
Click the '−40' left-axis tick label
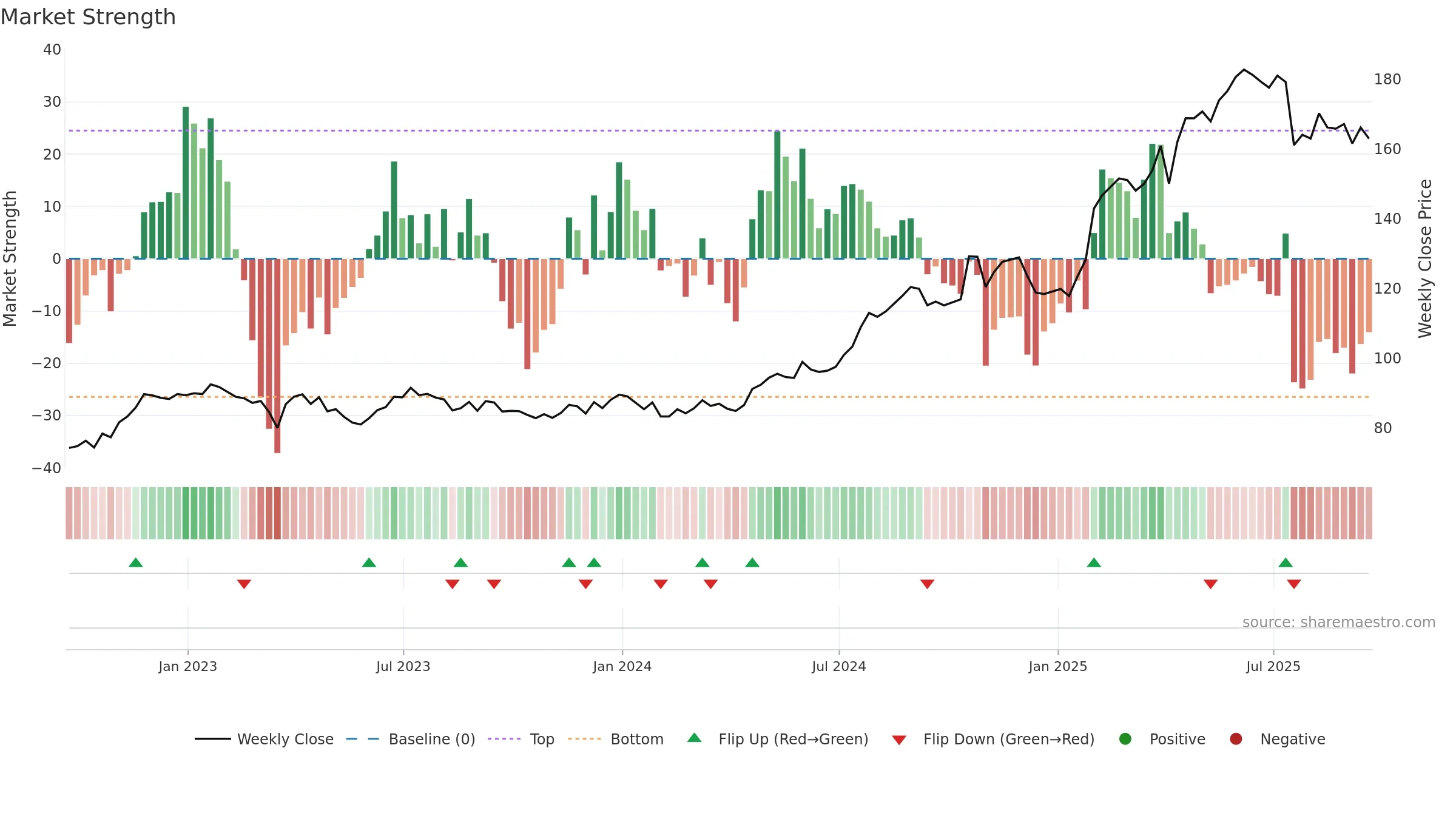(47, 468)
